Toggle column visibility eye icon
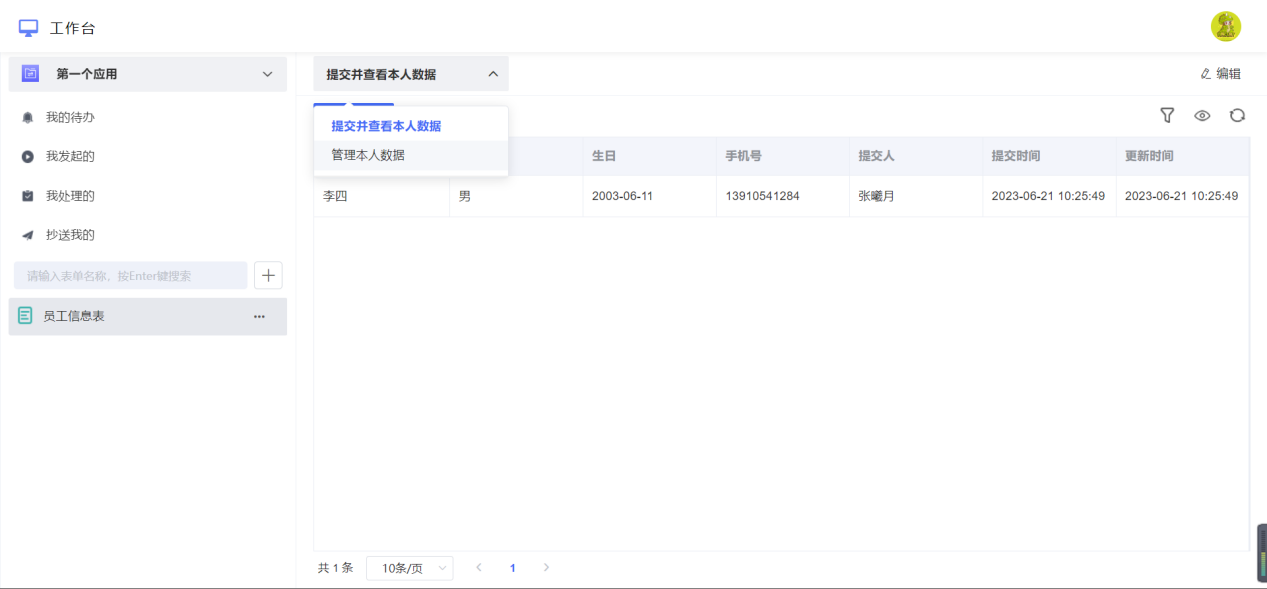Screen dimensions: 1267x589 (1202, 115)
